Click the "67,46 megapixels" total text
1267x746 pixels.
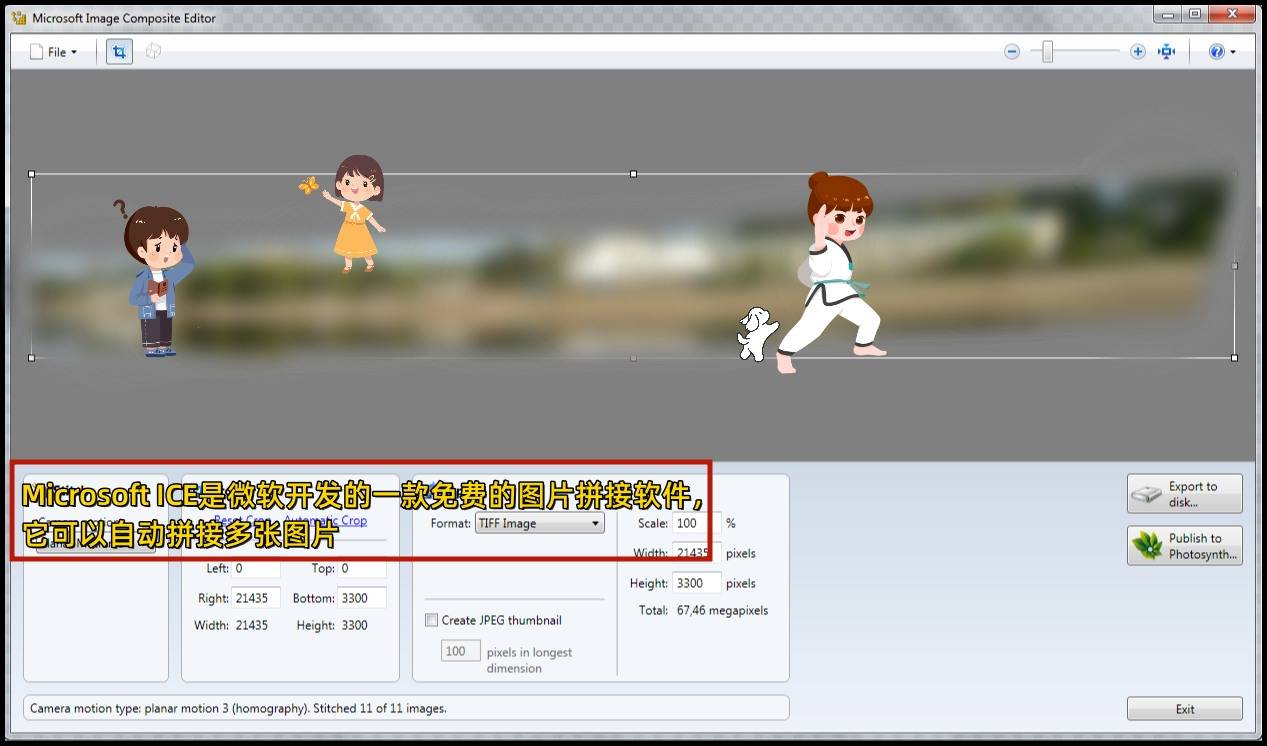click(722, 610)
